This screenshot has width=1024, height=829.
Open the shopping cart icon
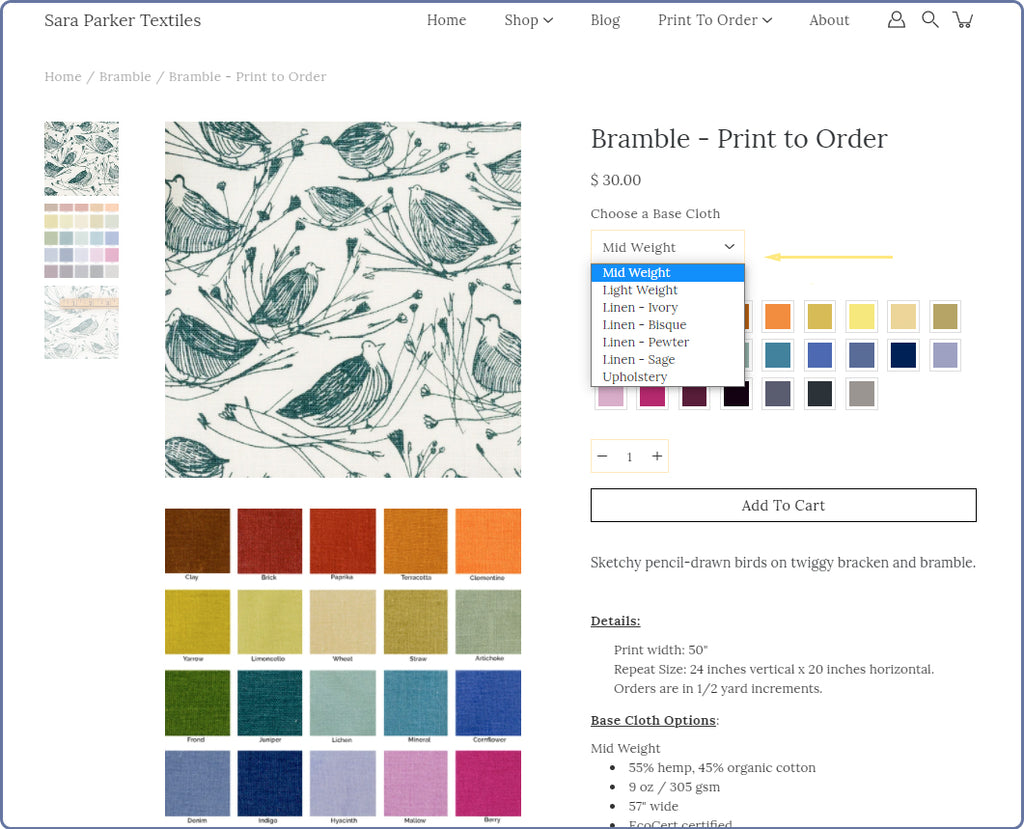[x=963, y=20]
